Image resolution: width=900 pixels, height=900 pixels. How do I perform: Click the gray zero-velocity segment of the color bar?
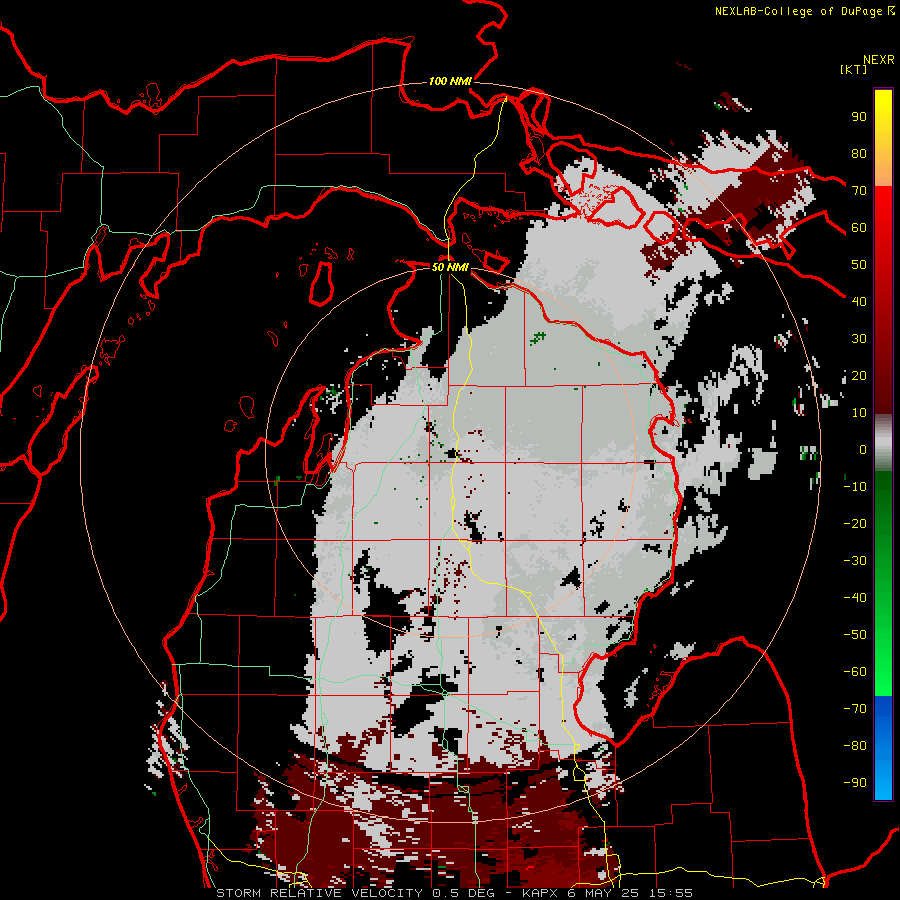pyautogui.click(x=883, y=443)
